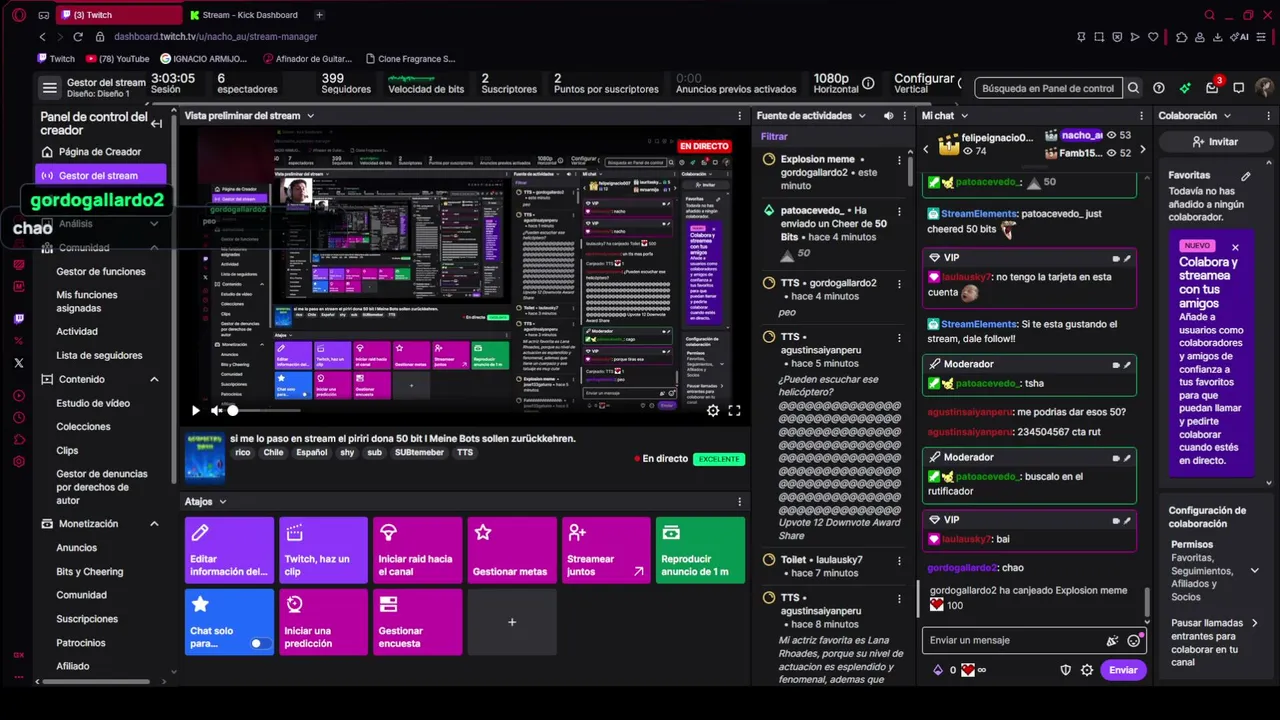
Task: Collapse the Monetización section
Action: coord(154,523)
